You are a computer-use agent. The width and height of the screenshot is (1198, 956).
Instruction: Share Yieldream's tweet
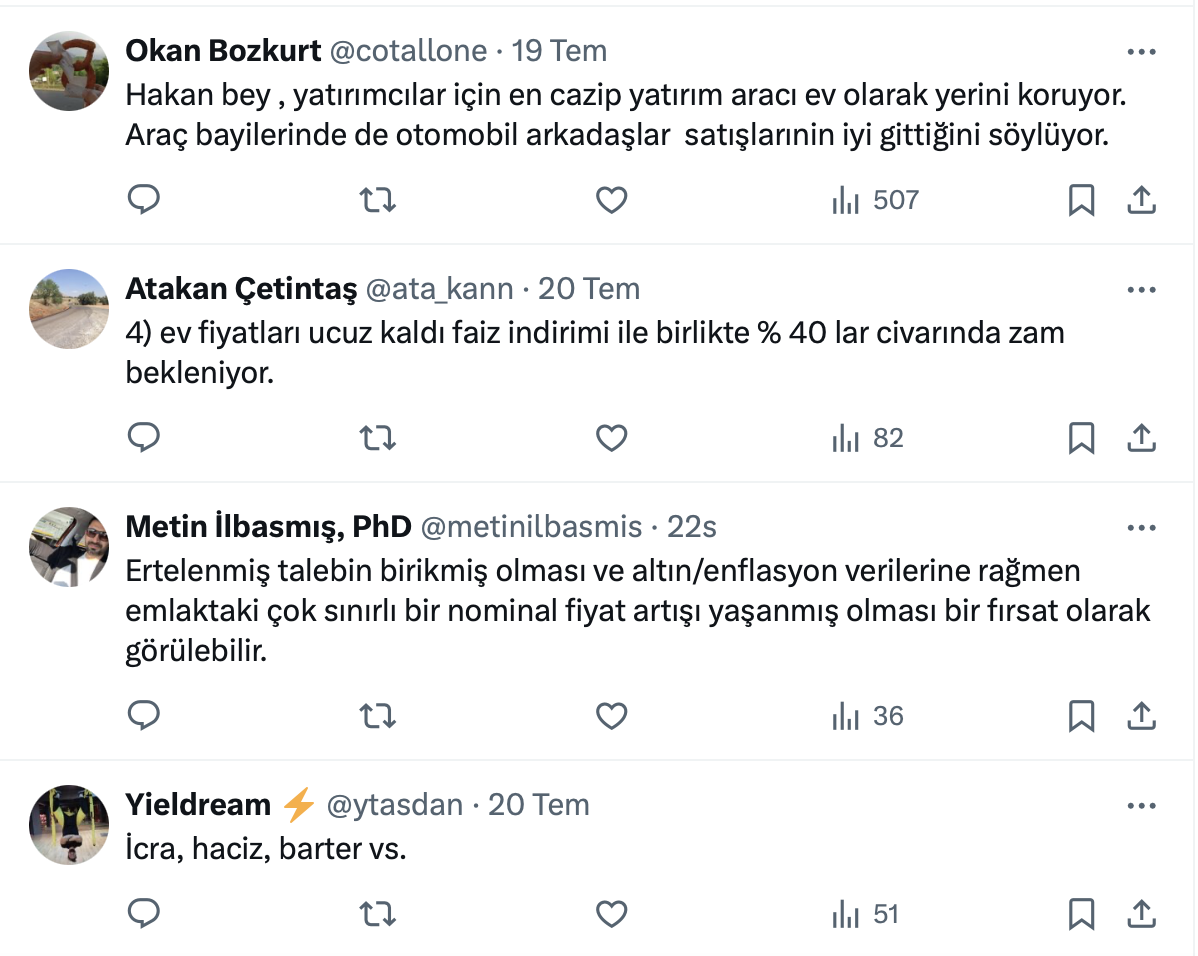pyautogui.click(x=1141, y=913)
